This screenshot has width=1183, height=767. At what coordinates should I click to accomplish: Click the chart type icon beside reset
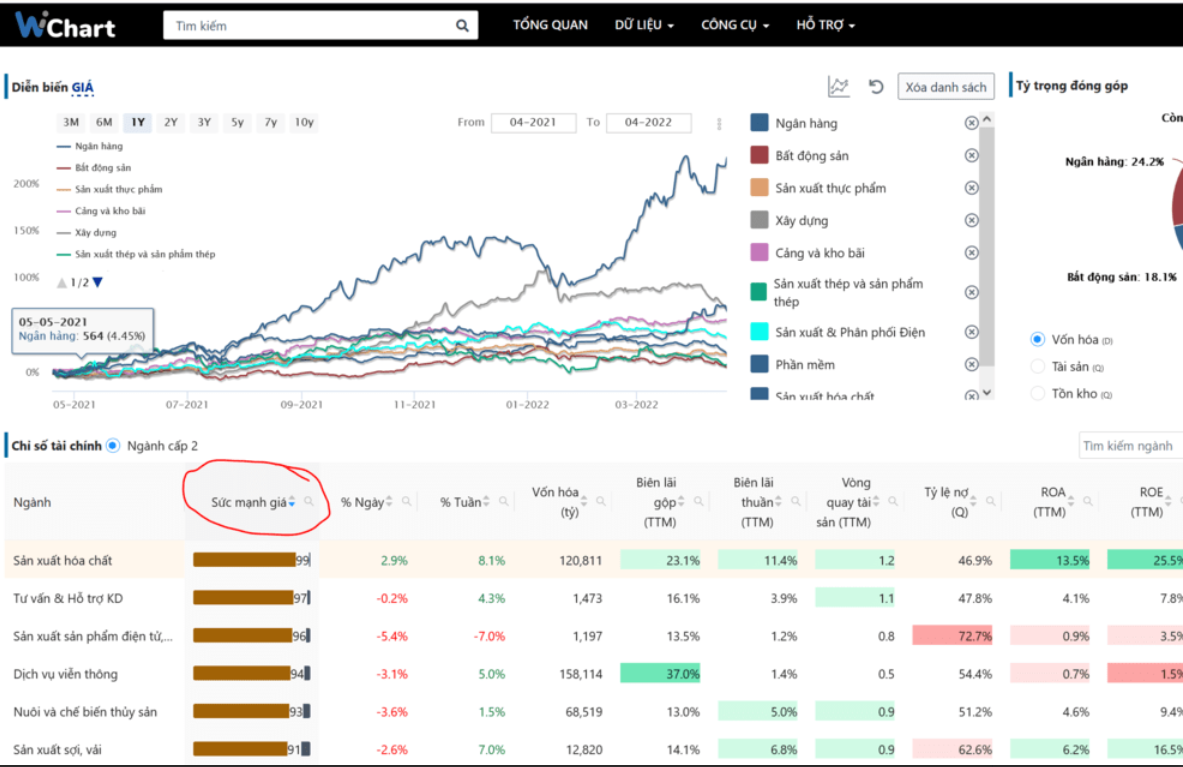coord(838,87)
